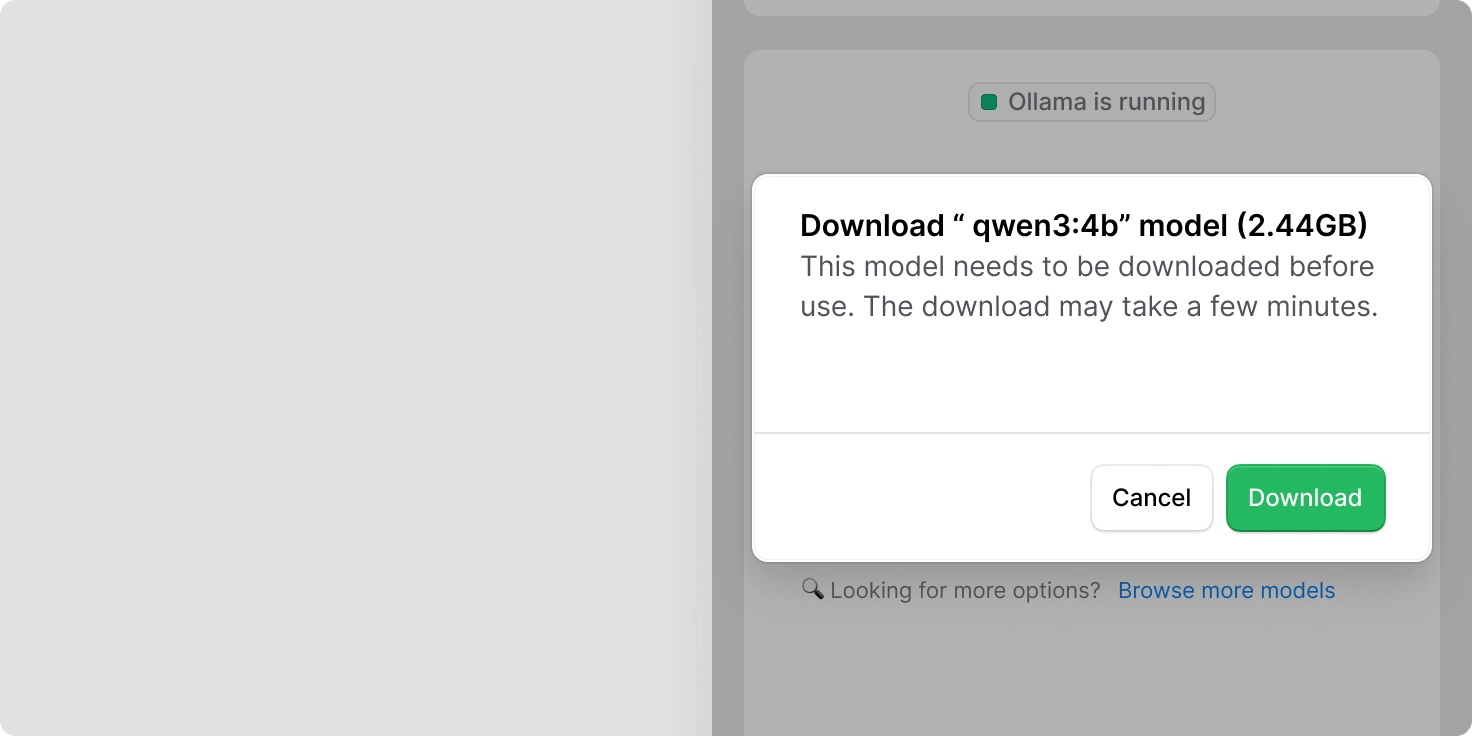
Task: Cancel the qwen3:4b model download
Action: 1151,498
